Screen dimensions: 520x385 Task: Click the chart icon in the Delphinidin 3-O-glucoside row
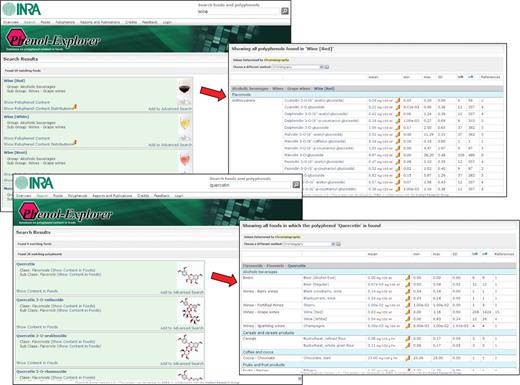(398, 128)
